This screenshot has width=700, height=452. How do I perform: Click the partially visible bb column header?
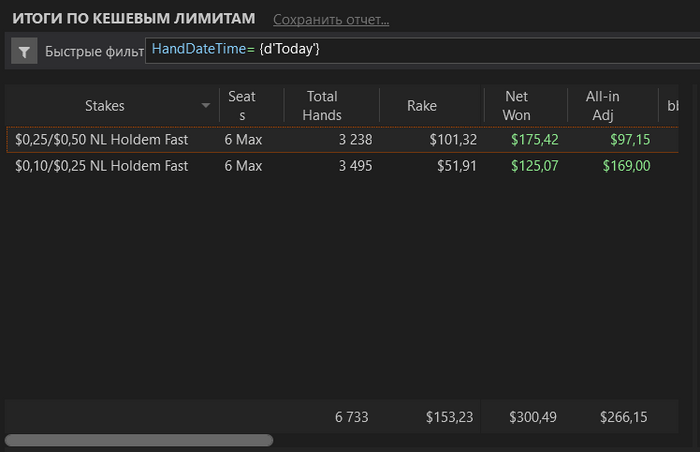[672, 106]
